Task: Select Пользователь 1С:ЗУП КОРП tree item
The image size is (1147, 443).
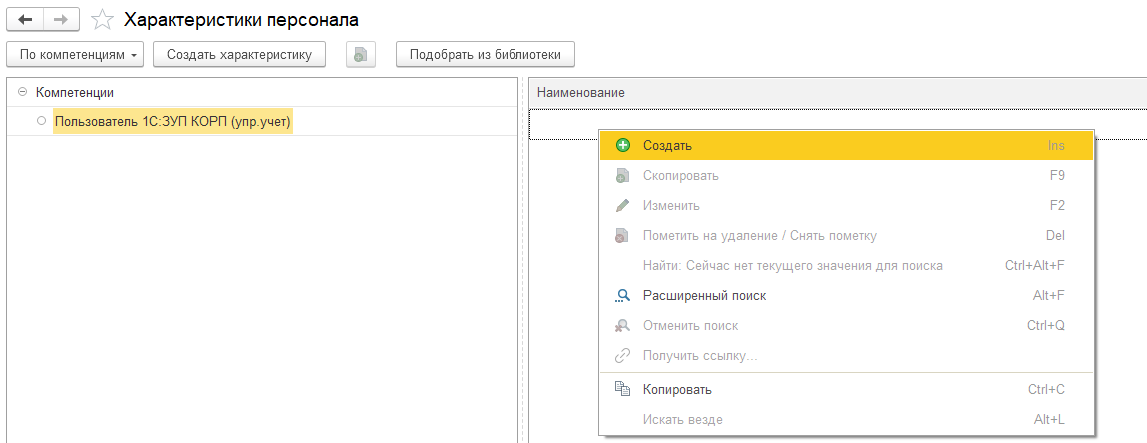Action: coord(173,121)
